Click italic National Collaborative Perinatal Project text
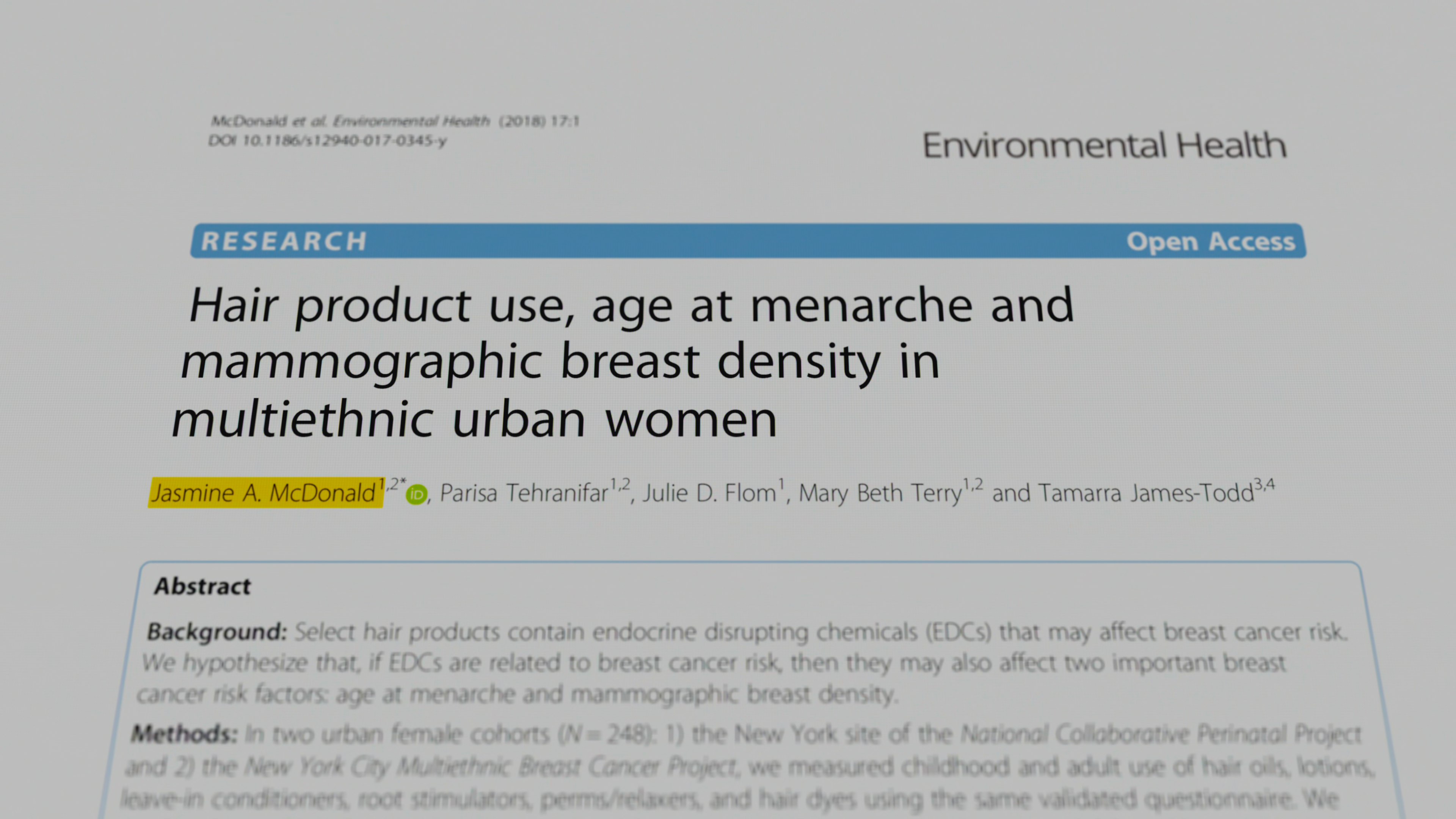The width and height of the screenshot is (1456, 819). [1161, 734]
